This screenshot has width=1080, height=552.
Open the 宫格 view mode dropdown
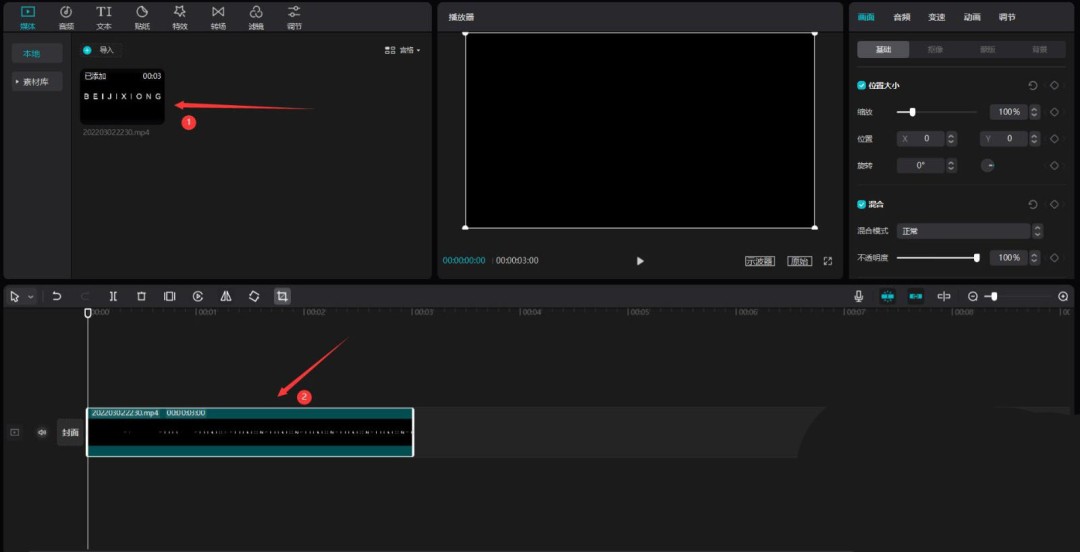403,50
